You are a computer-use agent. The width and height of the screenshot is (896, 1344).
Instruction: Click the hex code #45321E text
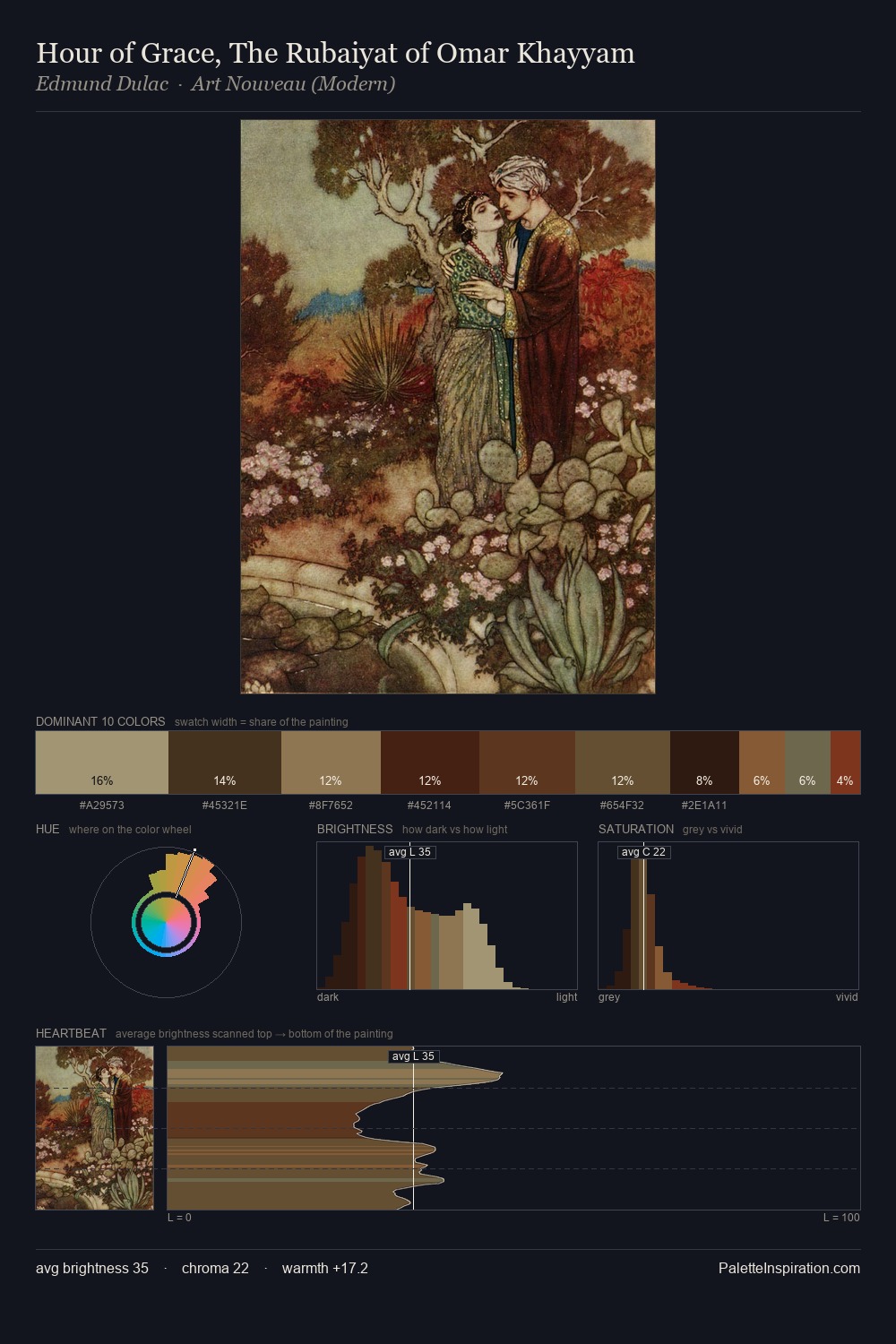tap(225, 806)
